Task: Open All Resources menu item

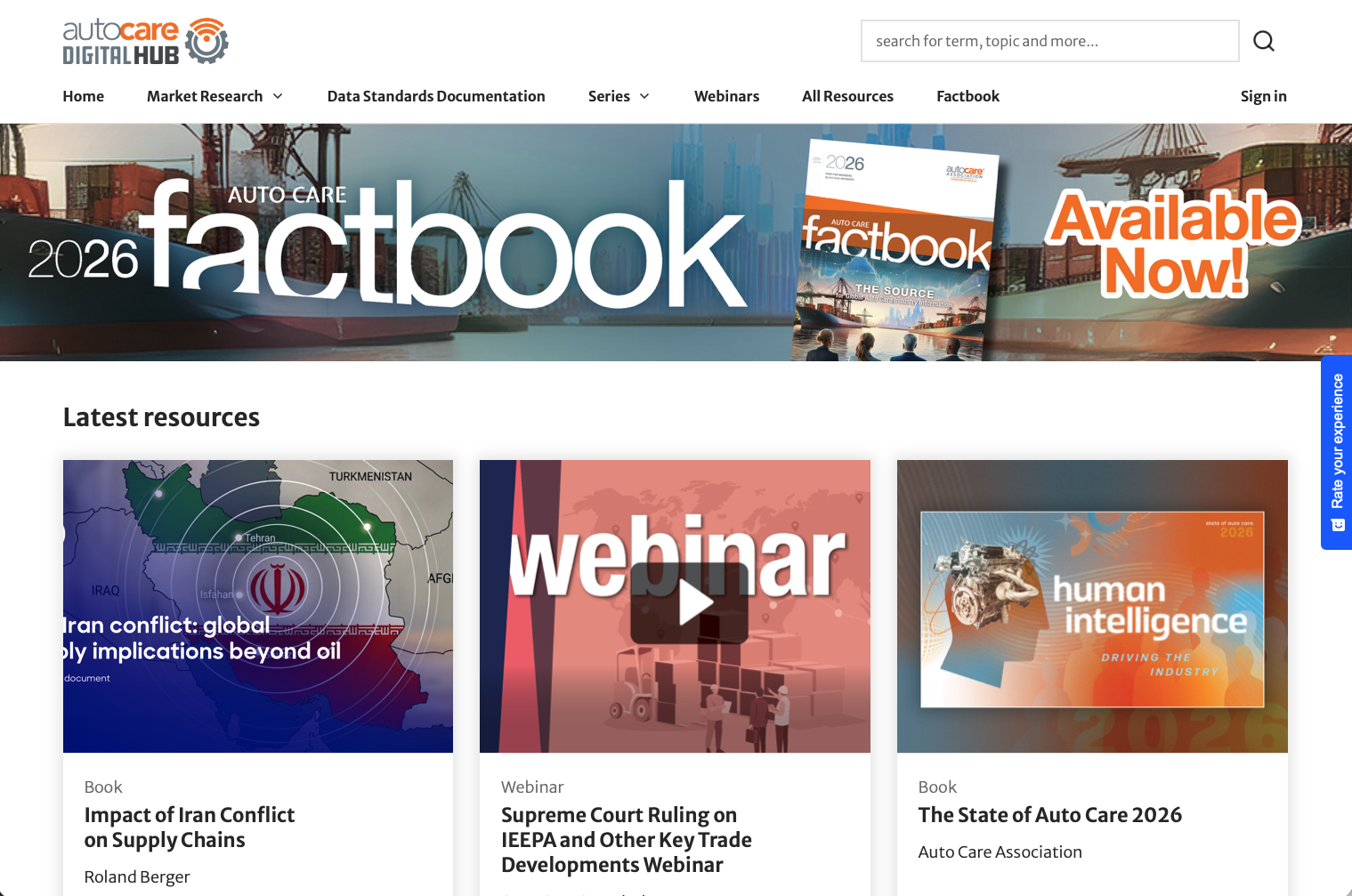Action: pyautogui.click(x=847, y=96)
